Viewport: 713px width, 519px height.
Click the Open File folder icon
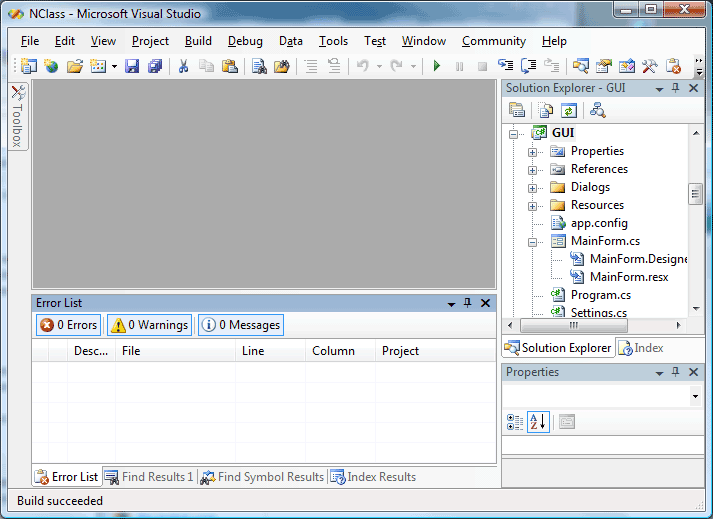click(x=75, y=66)
